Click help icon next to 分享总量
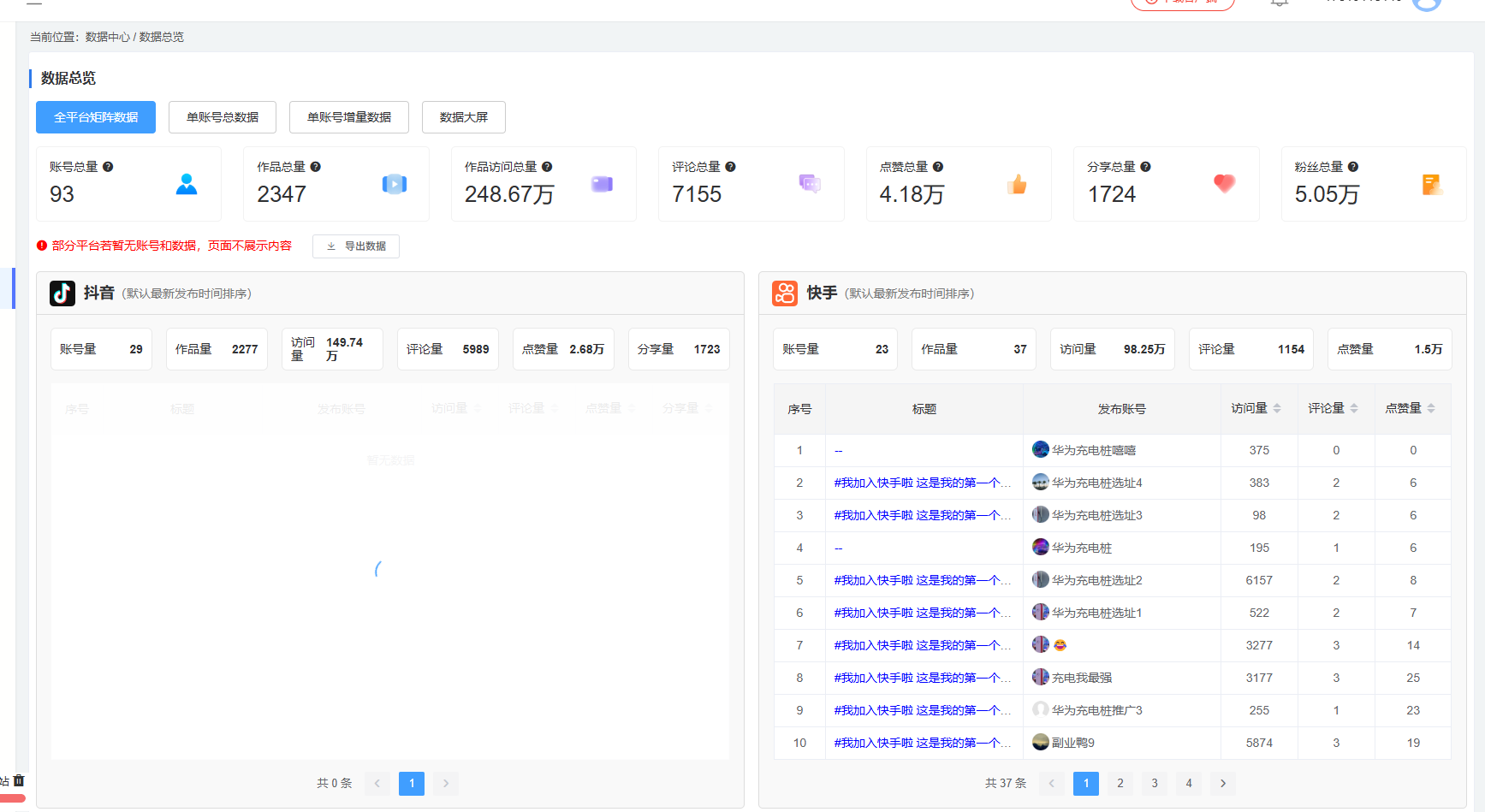Screen dimensions: 1485x812 tap(1145, 167)
